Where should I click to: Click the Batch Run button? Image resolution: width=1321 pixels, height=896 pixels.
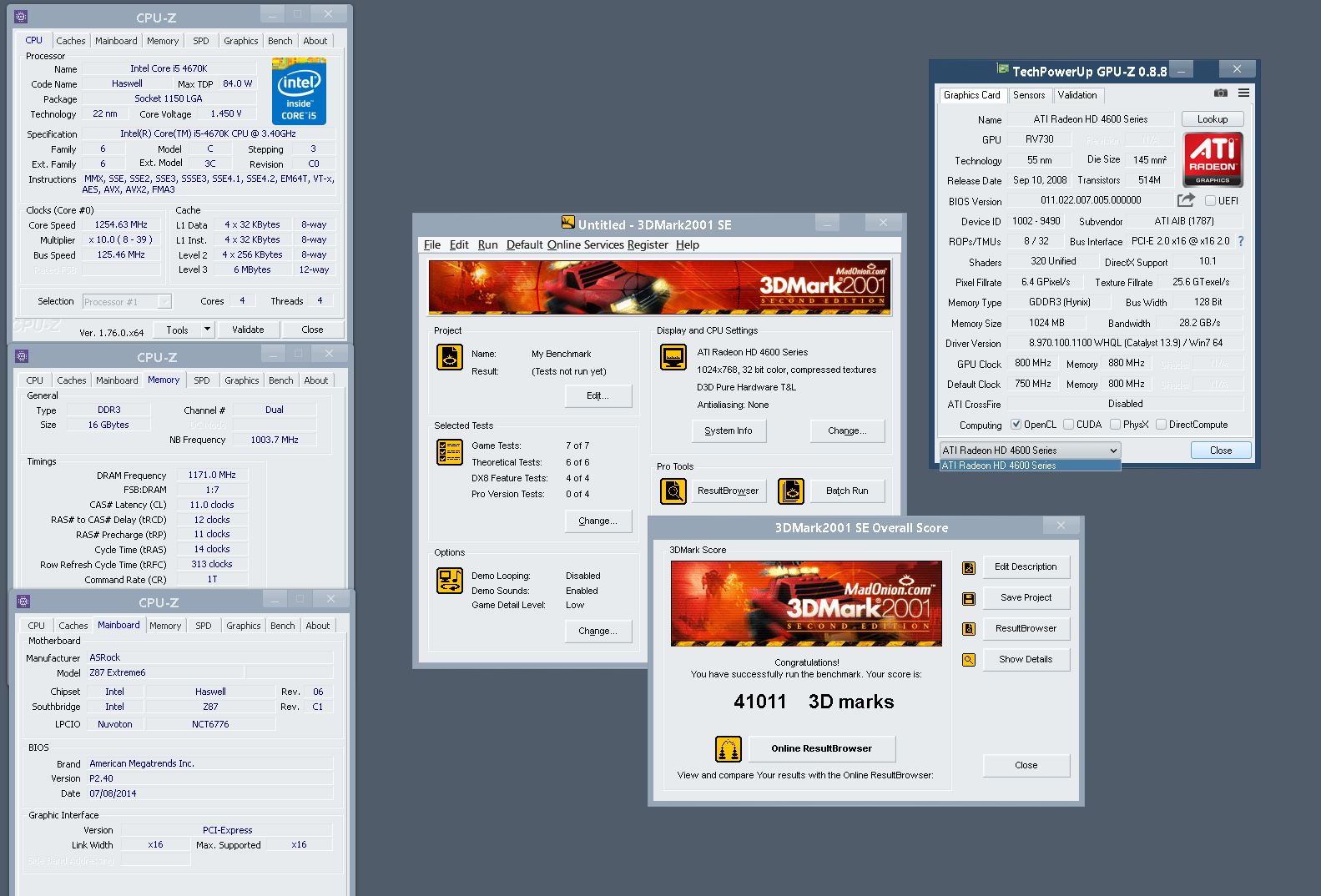point(847,491)
